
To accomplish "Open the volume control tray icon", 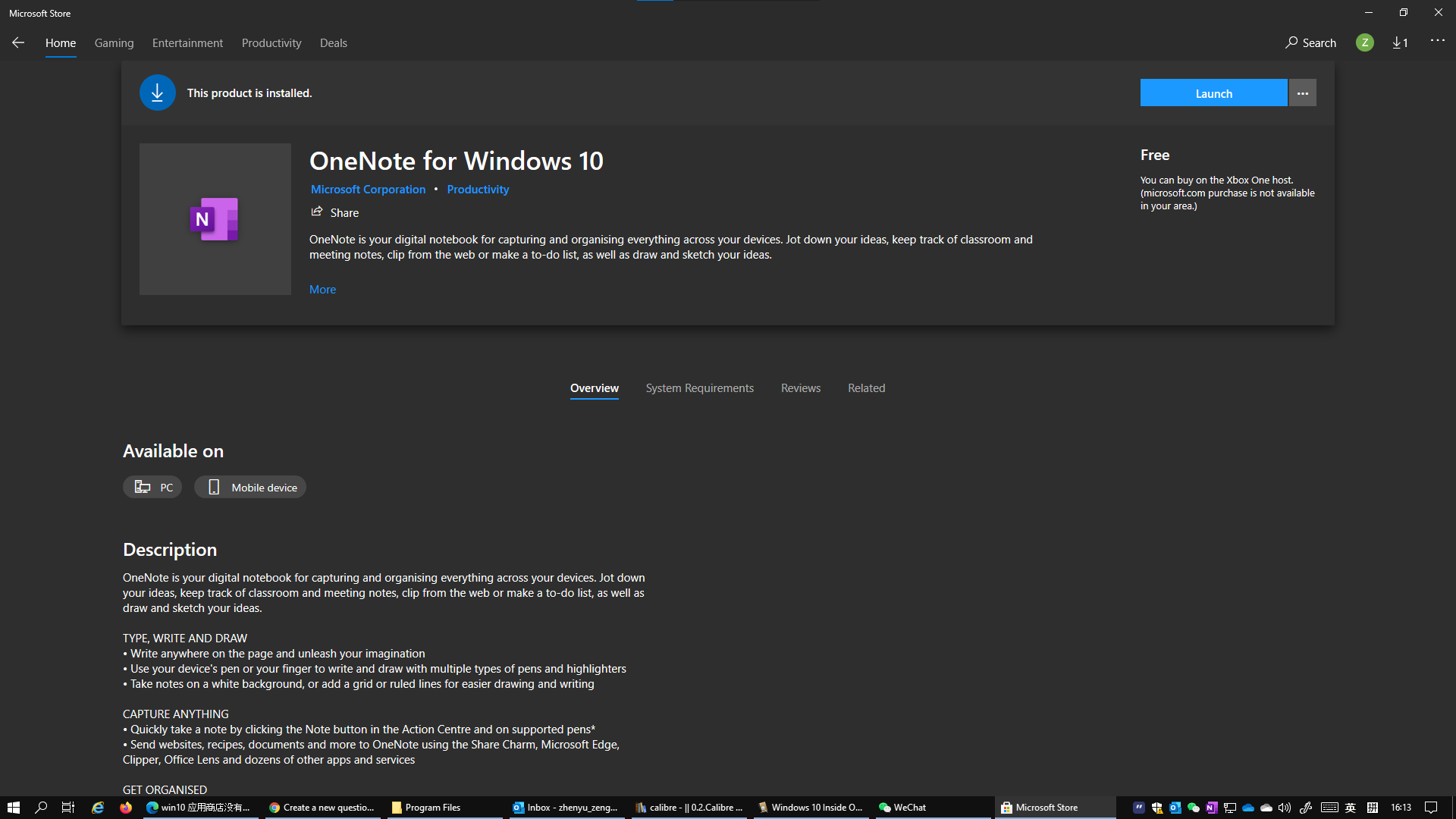I will point(1285,808).
